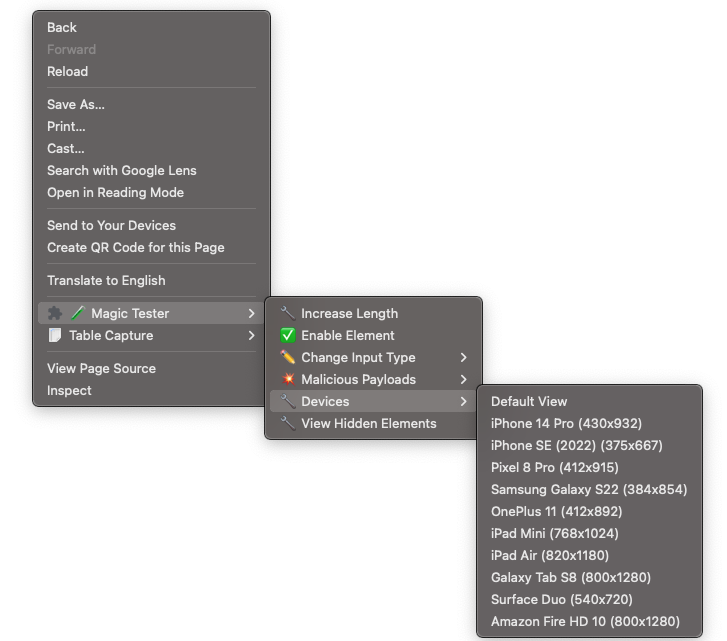
Task: Click the magic wand icon of Magic Tester
Action: [x=78, y=313]
